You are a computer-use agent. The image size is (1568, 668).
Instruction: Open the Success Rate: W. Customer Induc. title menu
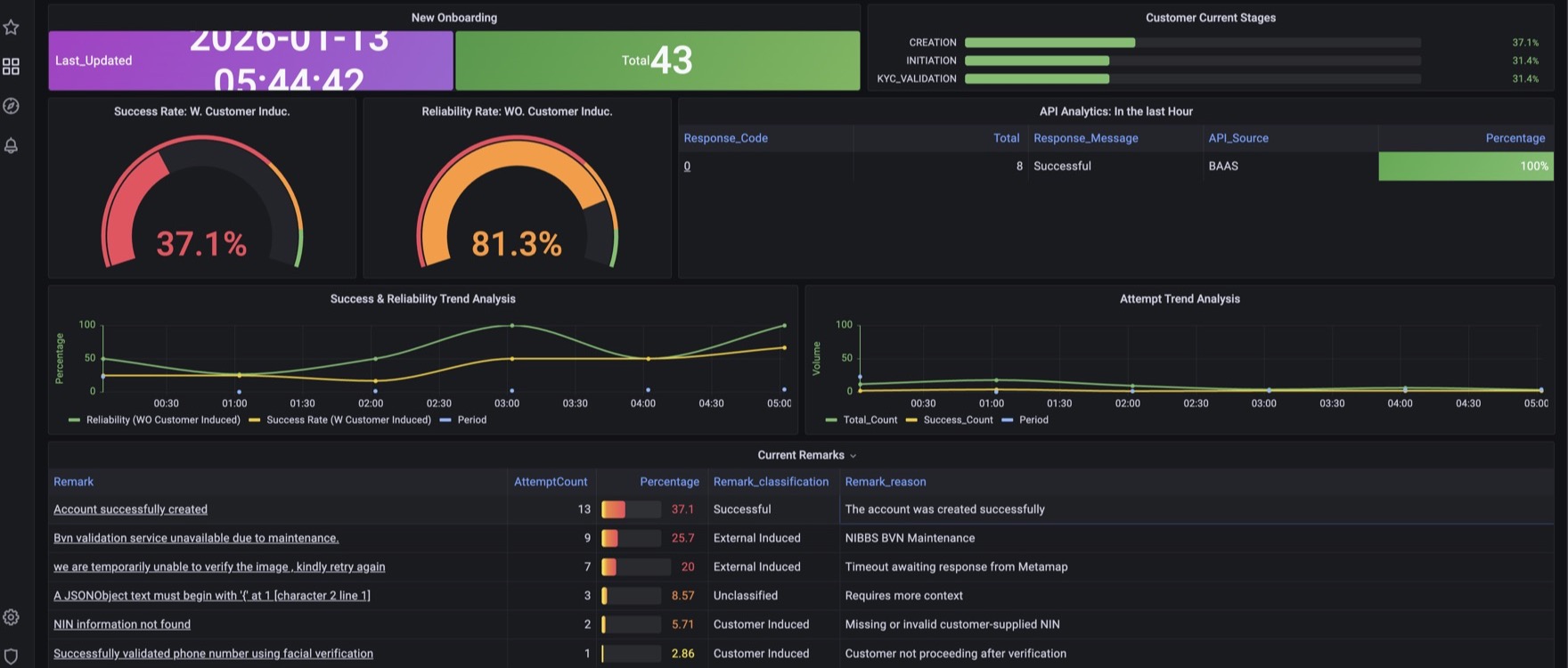202,111
